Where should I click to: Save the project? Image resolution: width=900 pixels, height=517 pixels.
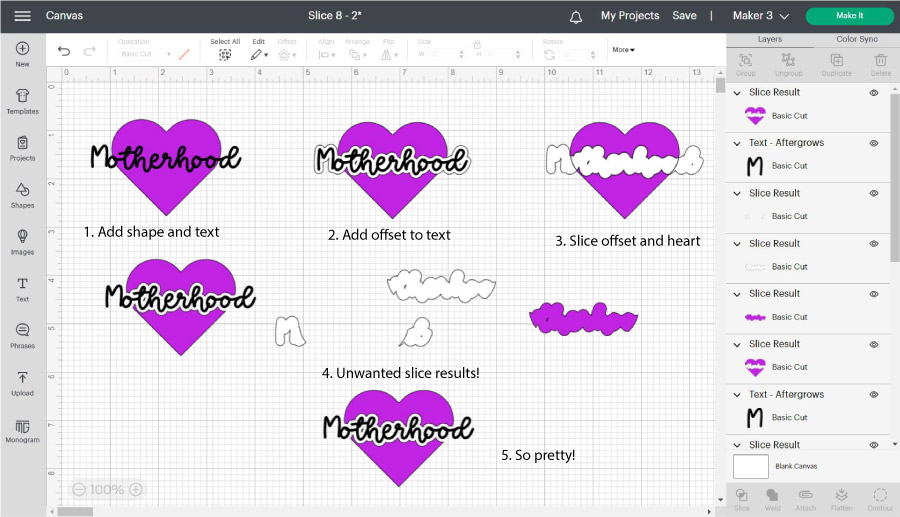pyautogui.click(x=684, y=15)
